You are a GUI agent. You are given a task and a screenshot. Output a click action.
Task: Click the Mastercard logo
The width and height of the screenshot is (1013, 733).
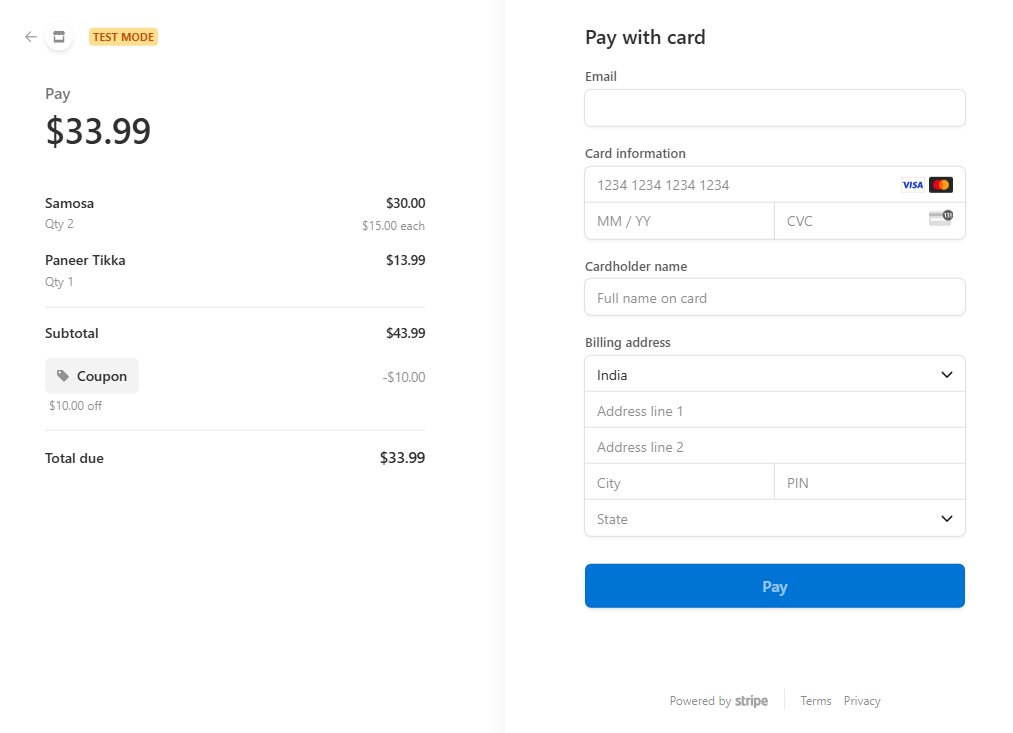click(941, 185)
